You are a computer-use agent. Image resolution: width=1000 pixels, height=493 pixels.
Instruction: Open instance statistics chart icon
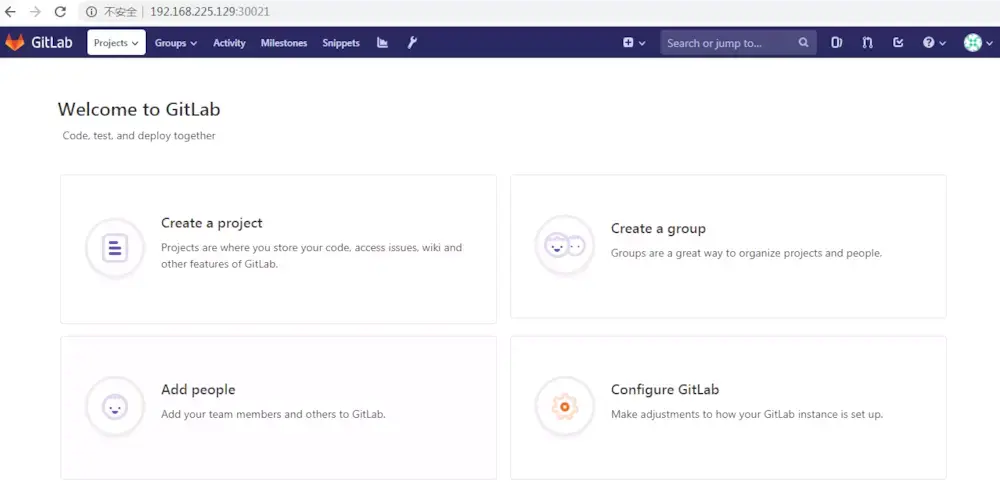382,43
